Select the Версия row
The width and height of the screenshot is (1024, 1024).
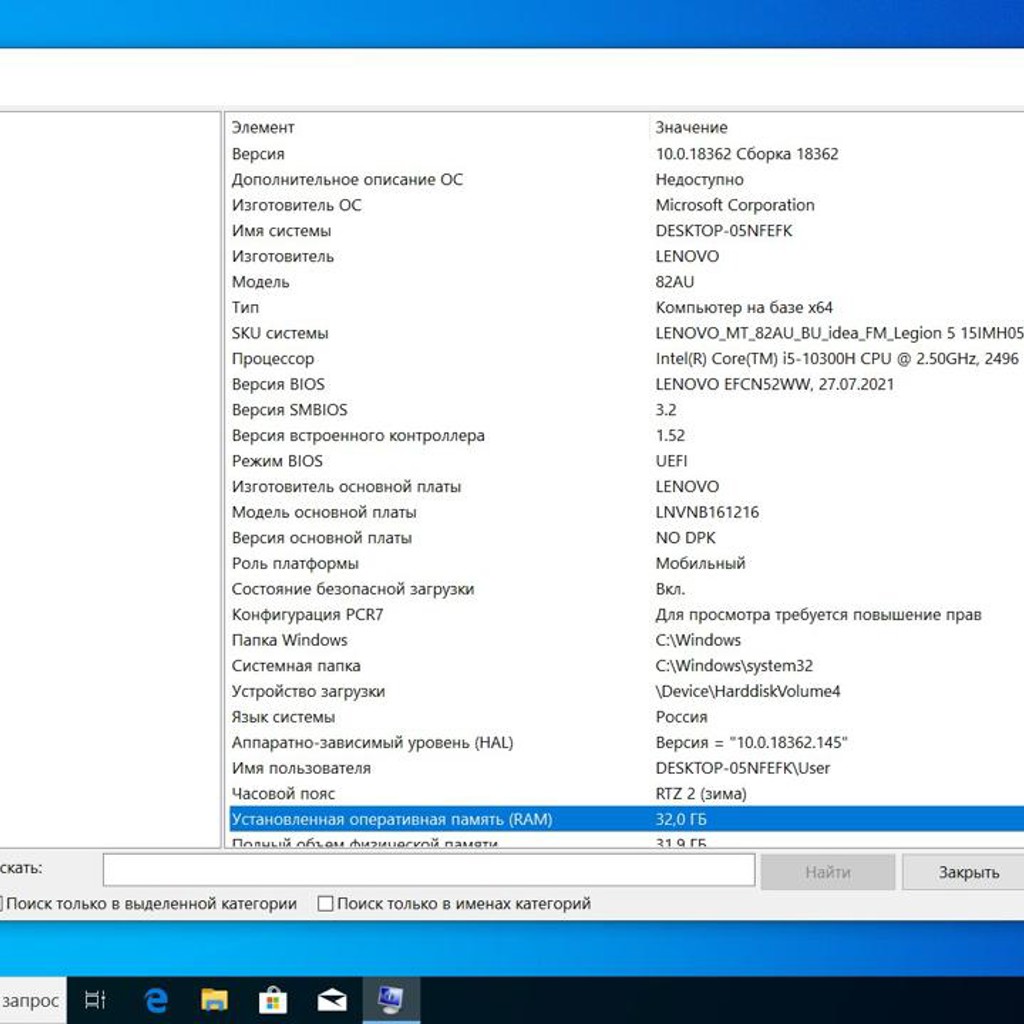tap(627, 154)
